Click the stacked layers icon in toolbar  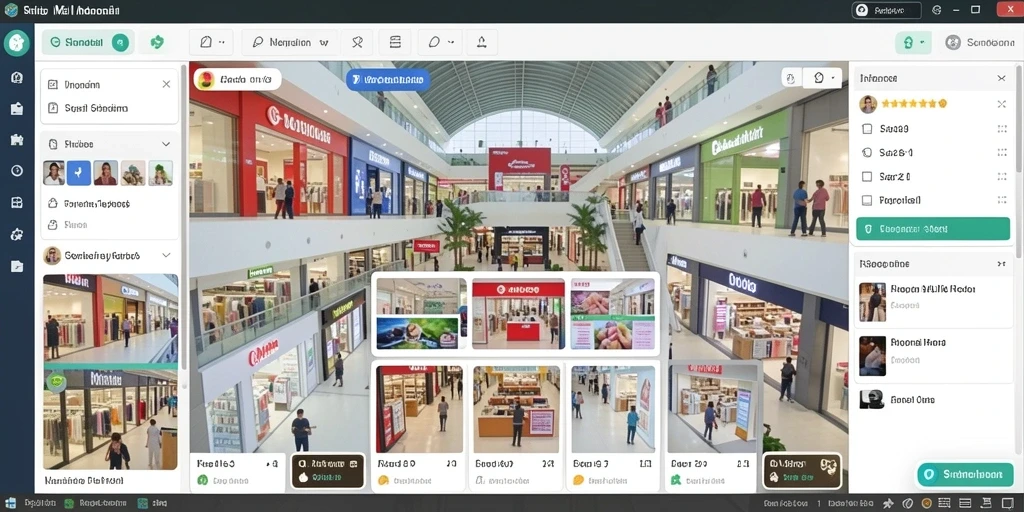pos(395,42)
